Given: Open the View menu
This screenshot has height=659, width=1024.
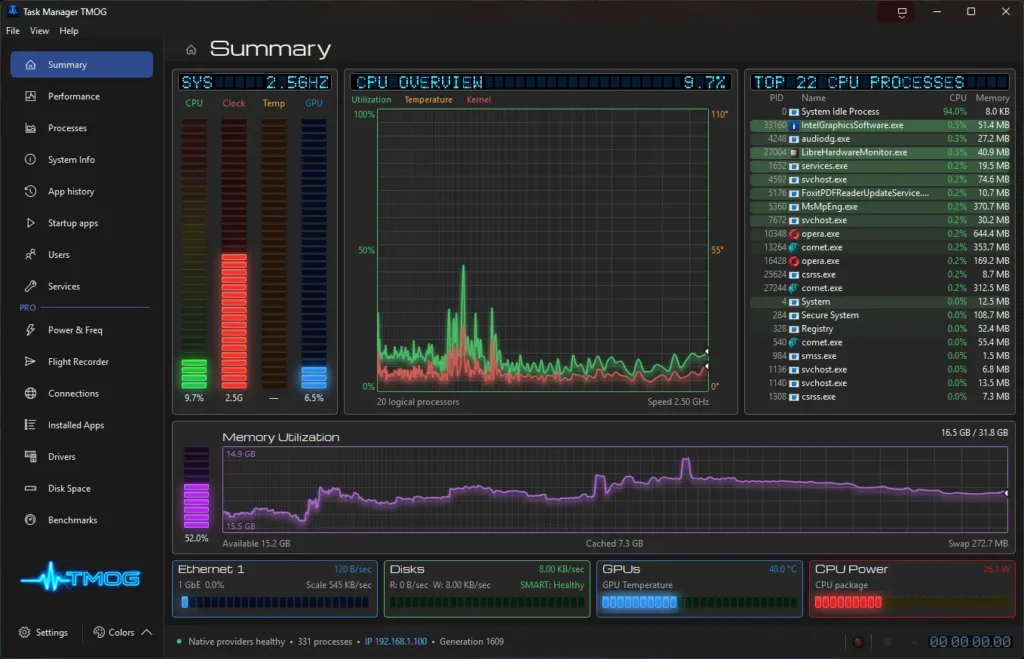Looking at the screenshot, I should click(39, 31).
